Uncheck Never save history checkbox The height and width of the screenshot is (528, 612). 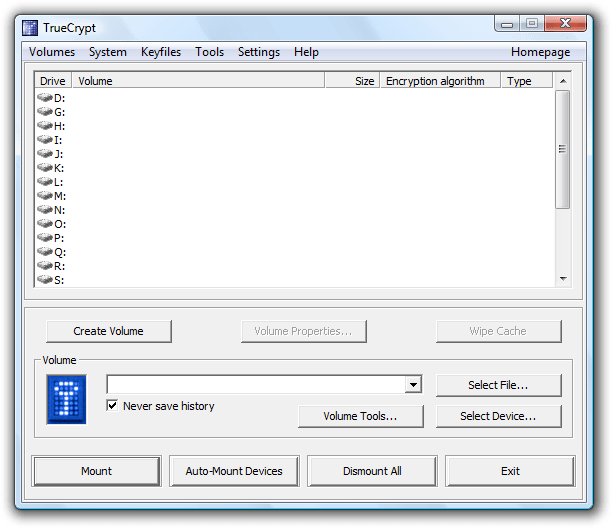112,405
